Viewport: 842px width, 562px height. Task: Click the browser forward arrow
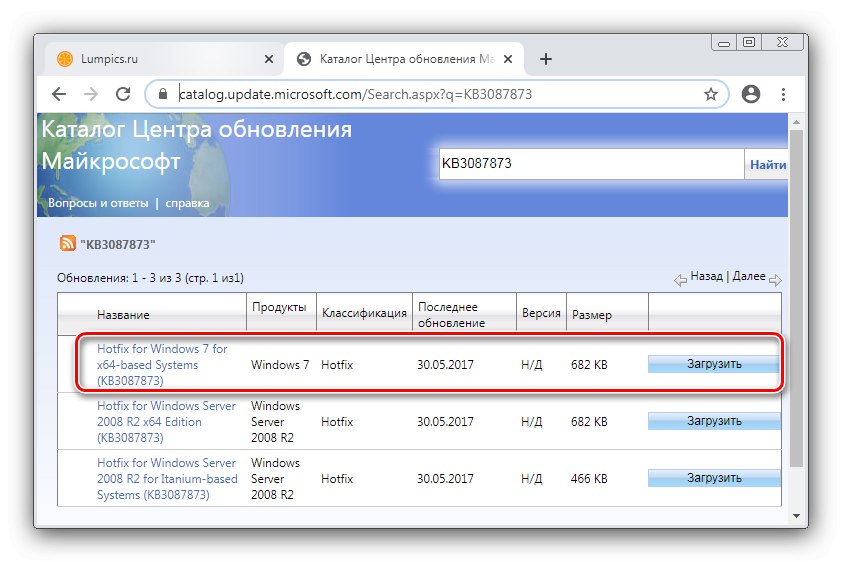point(91,94)
